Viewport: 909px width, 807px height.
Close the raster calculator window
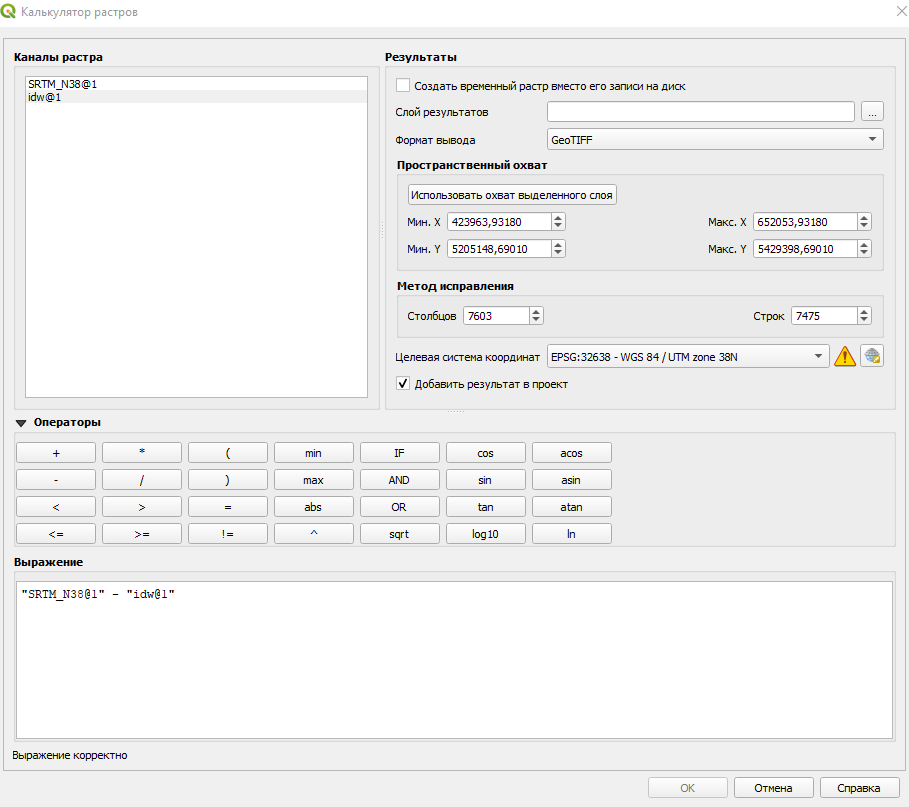(x=902, y=12)
